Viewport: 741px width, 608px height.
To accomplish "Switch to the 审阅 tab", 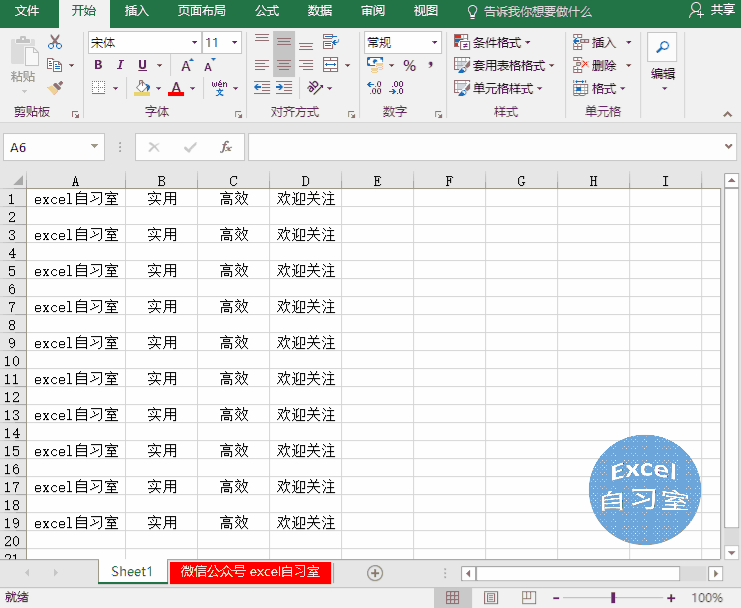I will [373, 11].
